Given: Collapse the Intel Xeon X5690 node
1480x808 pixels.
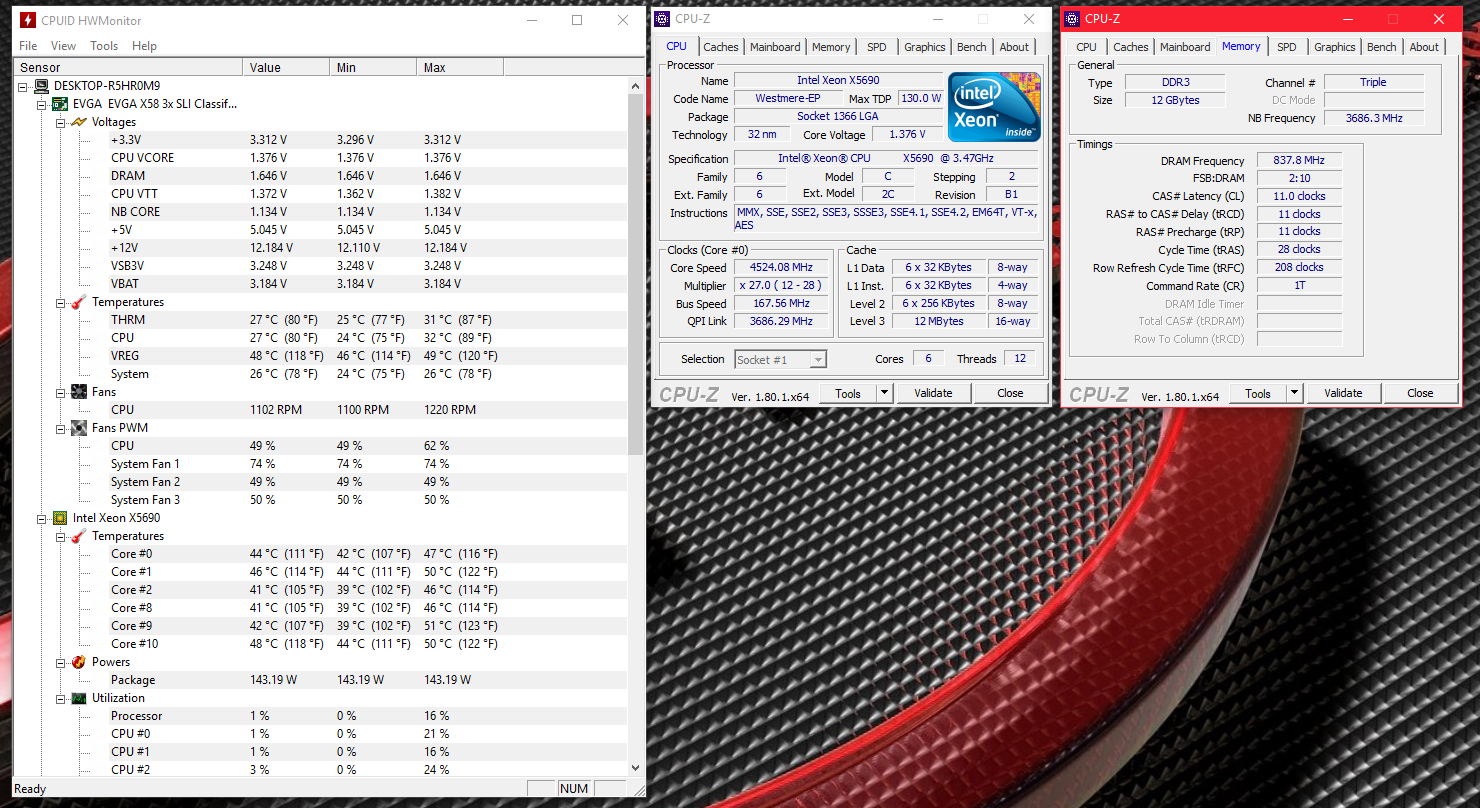Looking at the screenshot, I should click(x=42, y=518).
